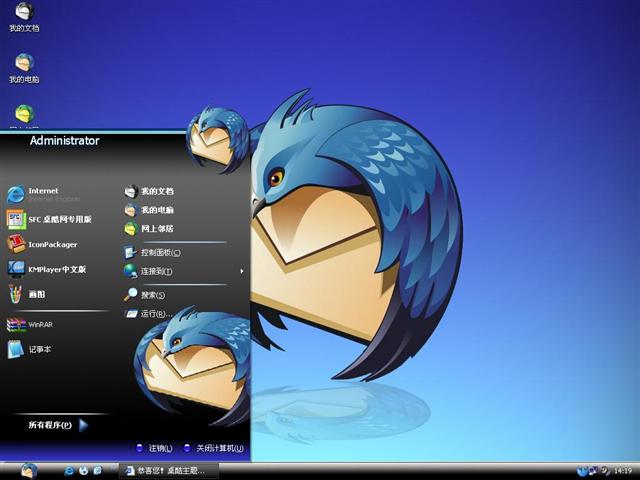The height and width of the screenshot is (480, 640).
Task: Click the Thunderbird Start button on taskbar
Action: click(28, 470)
